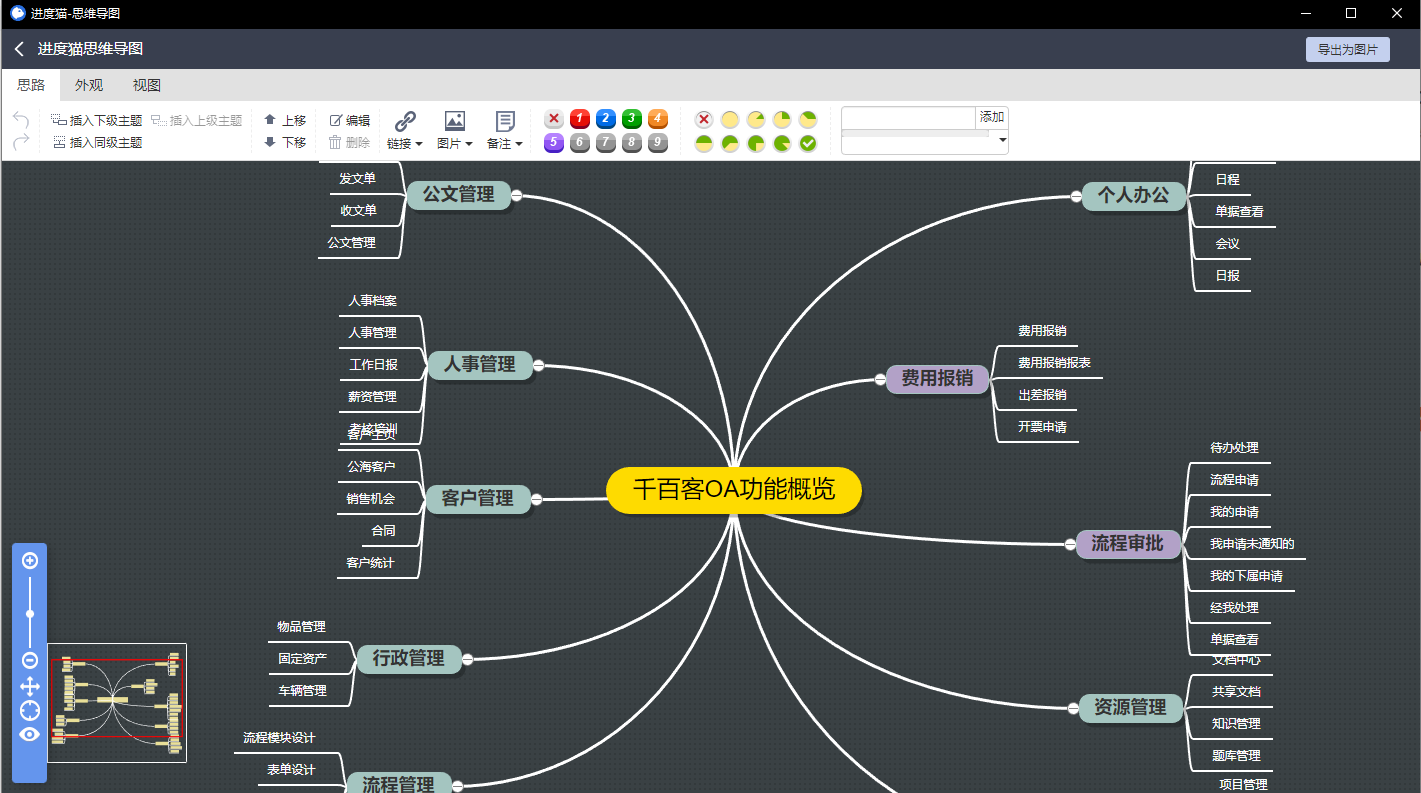Image resolution: width=1421 pixels, height=793 pixels.
Task: Set priority 3 (green badge)
Action: [x=632, y=119]
